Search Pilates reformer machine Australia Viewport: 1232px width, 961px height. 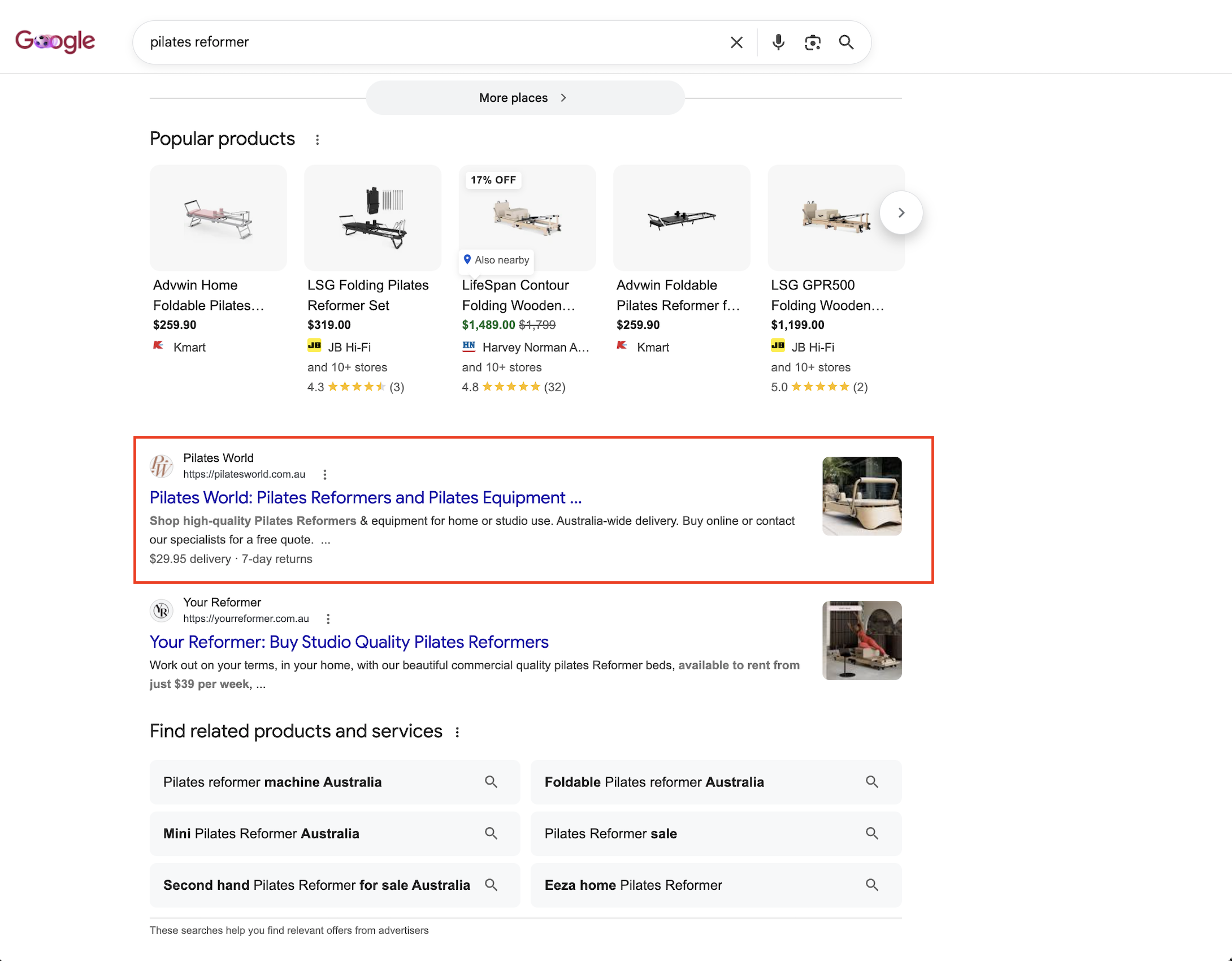click(x=335, y=782)
